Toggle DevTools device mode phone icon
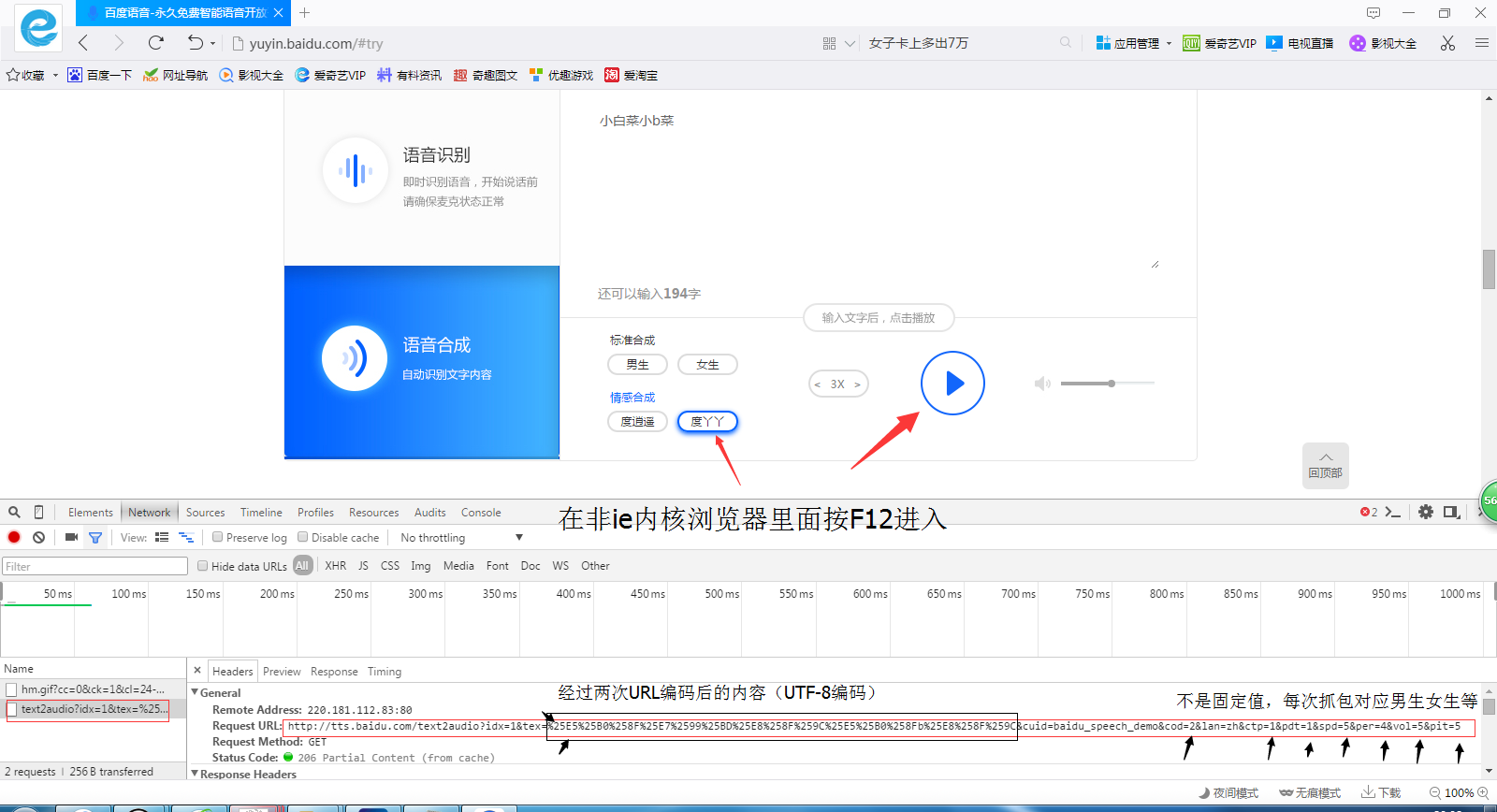1497x812 pixels. click(x=38, y=512)
